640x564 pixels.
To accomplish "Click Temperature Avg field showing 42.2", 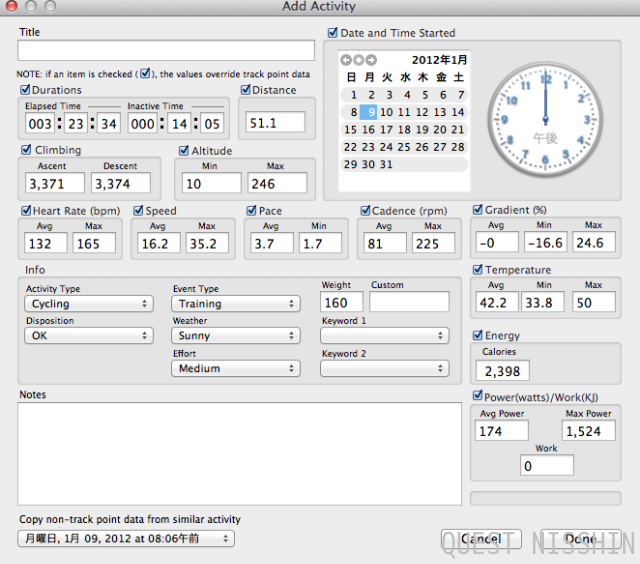I will click(497, 302).
